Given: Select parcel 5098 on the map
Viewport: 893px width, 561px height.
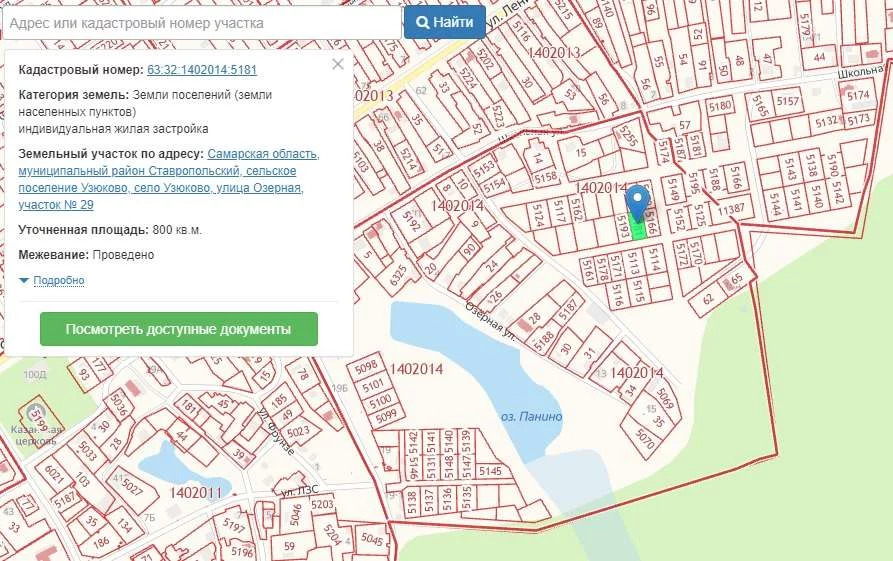Looking at the screenshot, I should tap(366, 366).
